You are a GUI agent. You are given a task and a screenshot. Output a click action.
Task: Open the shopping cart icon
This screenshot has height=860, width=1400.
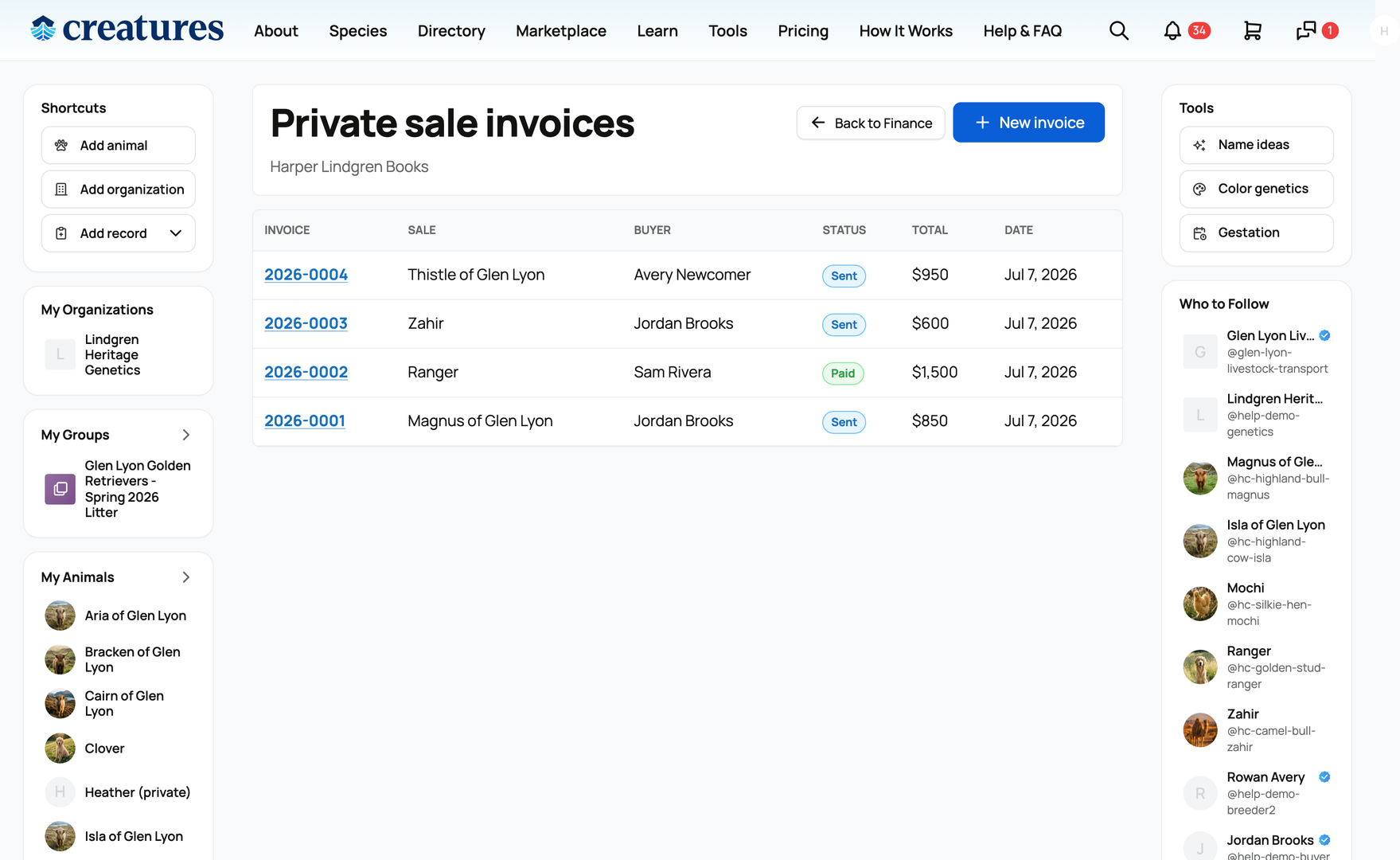(1252, 31)
